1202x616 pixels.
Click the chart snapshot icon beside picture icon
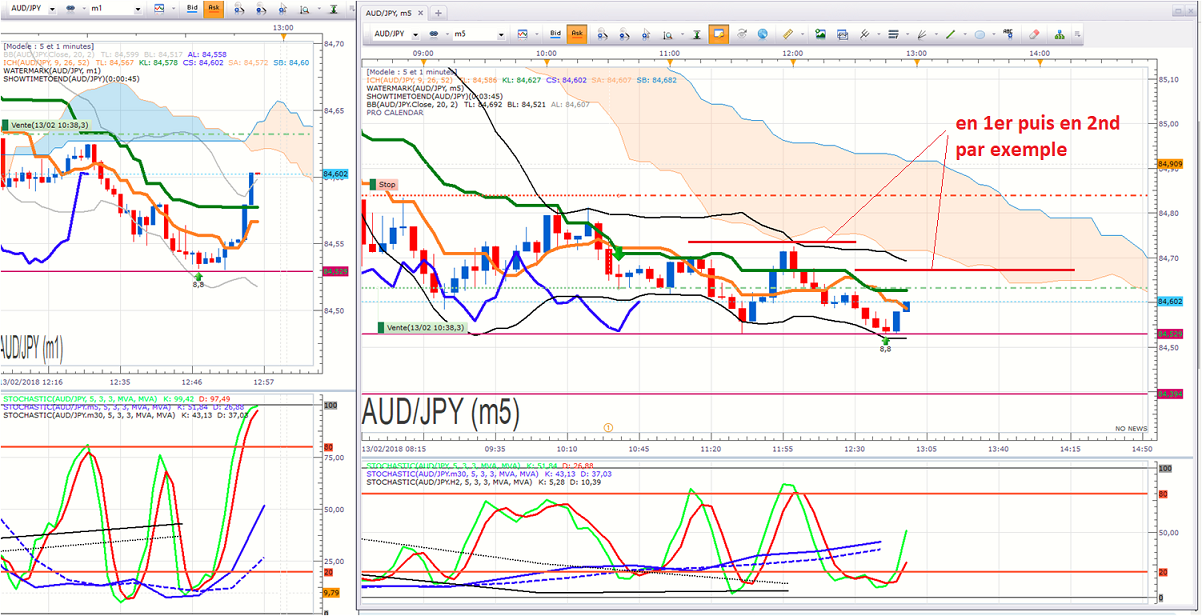[842, 34]
